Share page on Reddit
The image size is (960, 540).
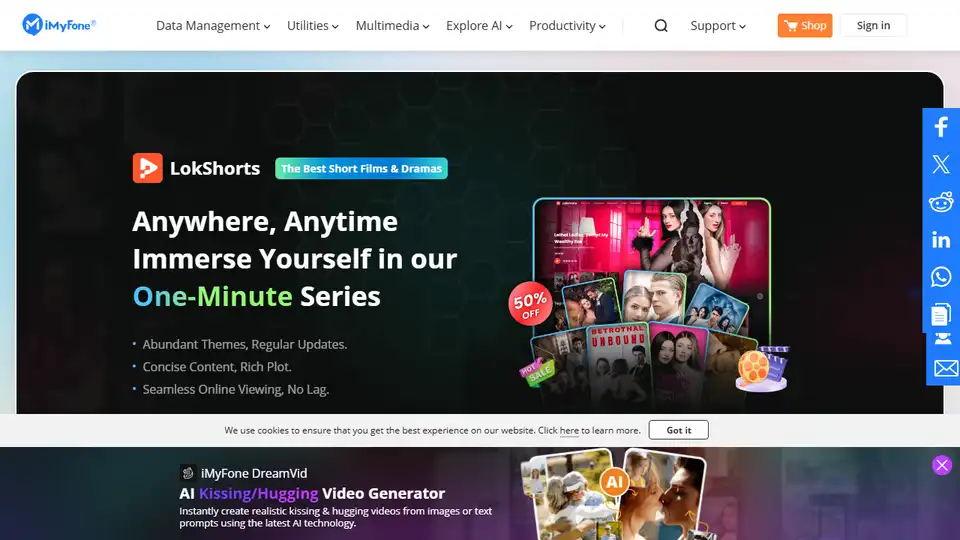pos(941,202)
